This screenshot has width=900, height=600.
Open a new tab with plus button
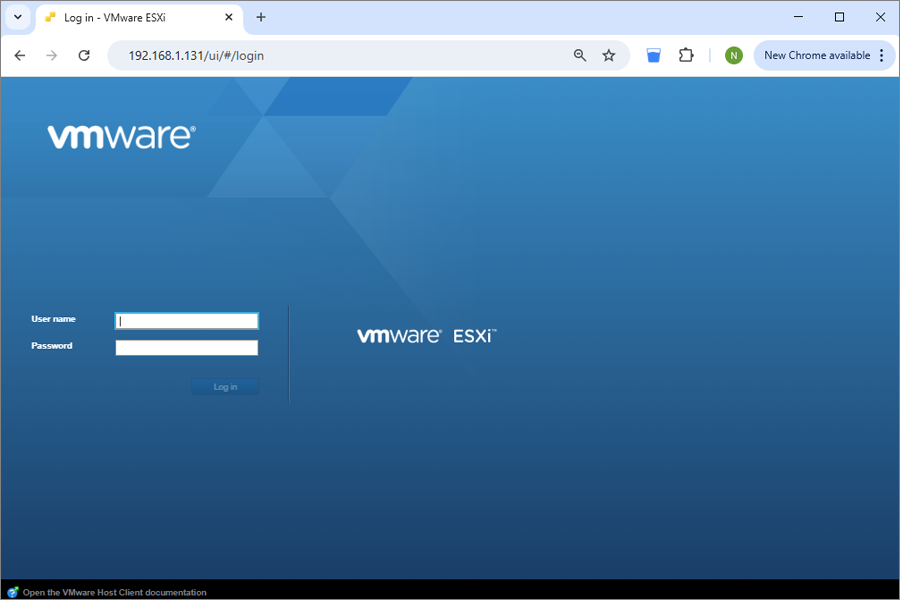tap(261, 17)
